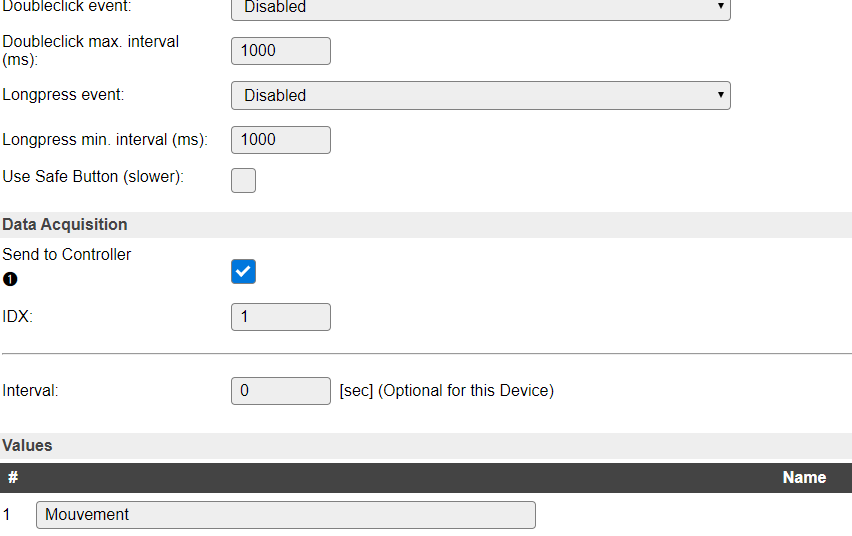
Task: Click row number 1 in Values table
Action: click(7, 515)
